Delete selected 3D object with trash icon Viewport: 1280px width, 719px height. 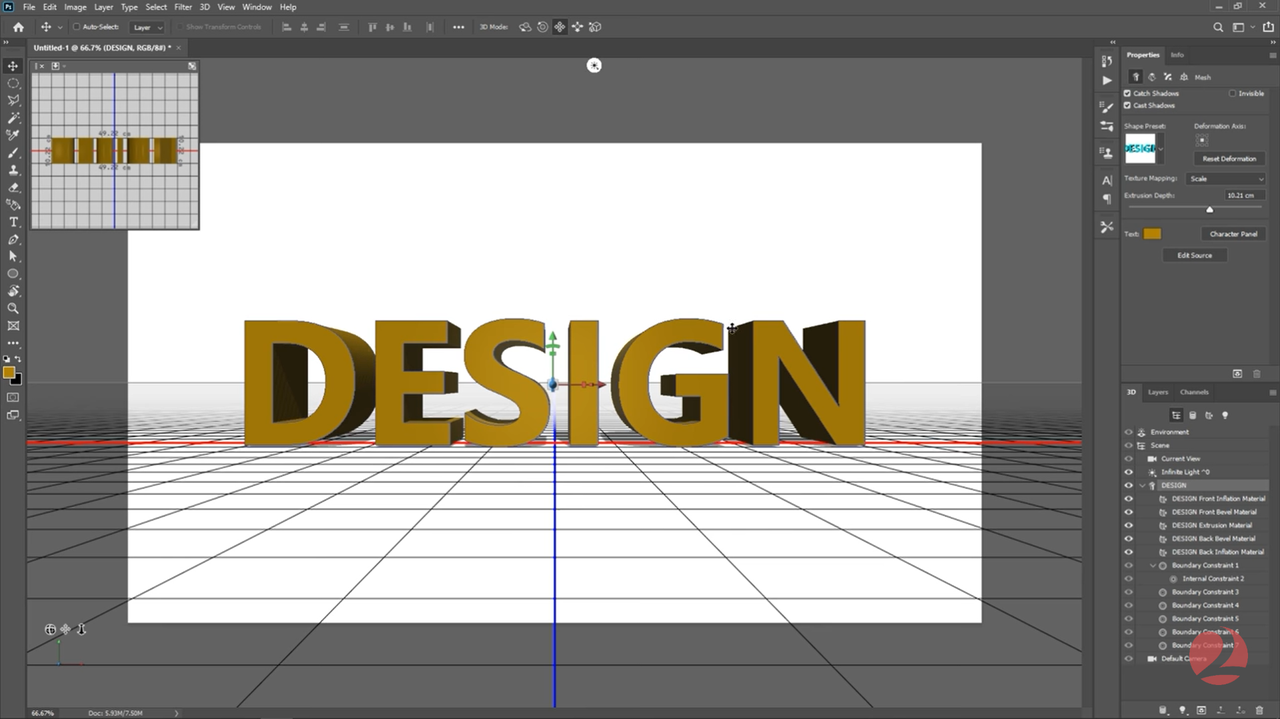click(1259, 710)
